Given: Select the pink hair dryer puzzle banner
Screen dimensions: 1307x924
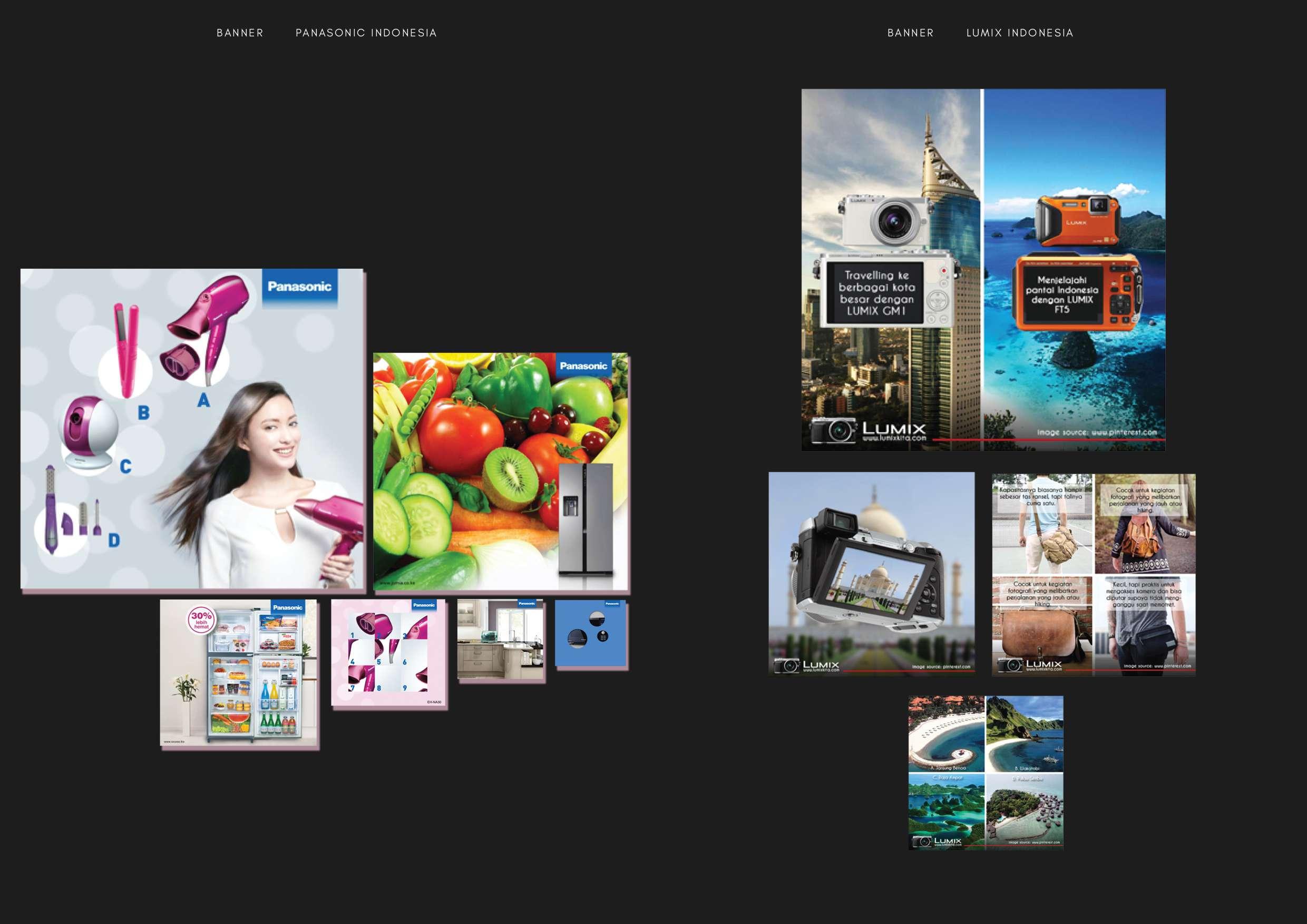Looking at the screenshot, I should point(388,653).
